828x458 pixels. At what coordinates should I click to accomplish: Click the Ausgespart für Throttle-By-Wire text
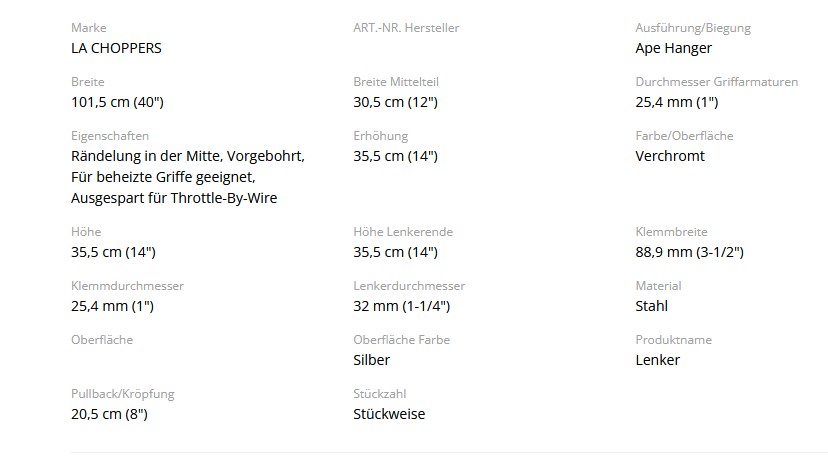174,198
